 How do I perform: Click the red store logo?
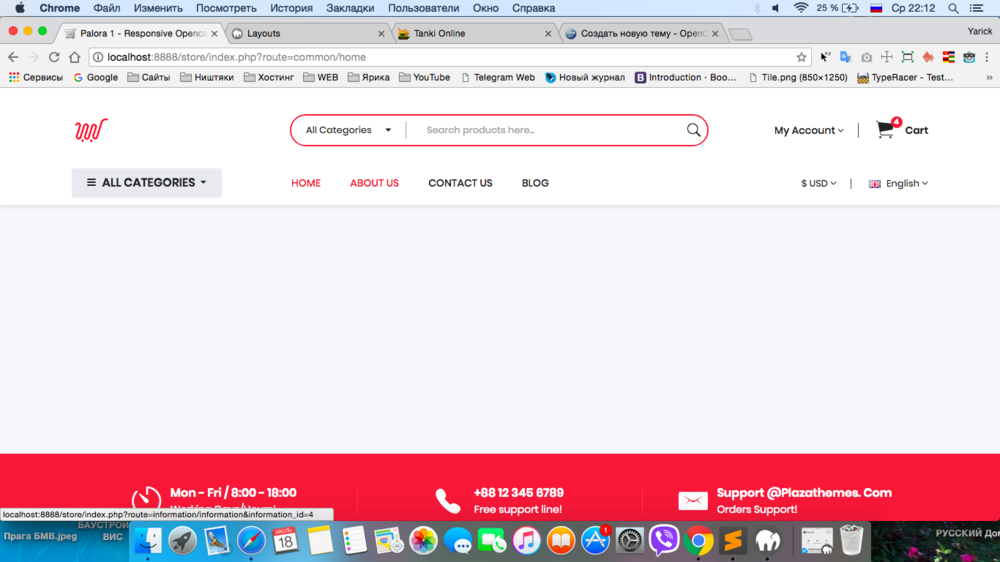point(91,130)
